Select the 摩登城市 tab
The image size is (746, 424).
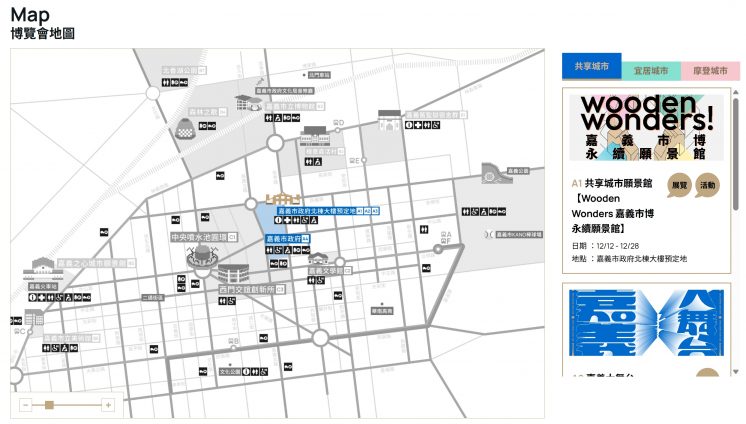(710, 72)
